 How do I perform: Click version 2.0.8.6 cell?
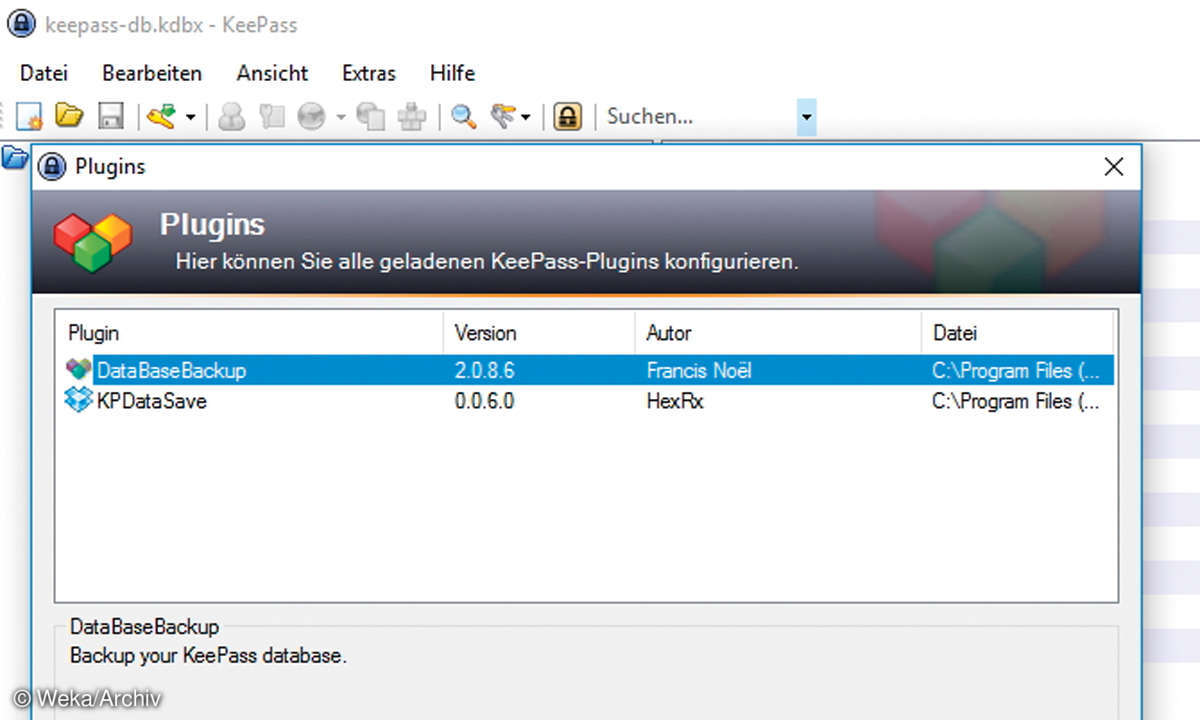(x=485, y=370)
